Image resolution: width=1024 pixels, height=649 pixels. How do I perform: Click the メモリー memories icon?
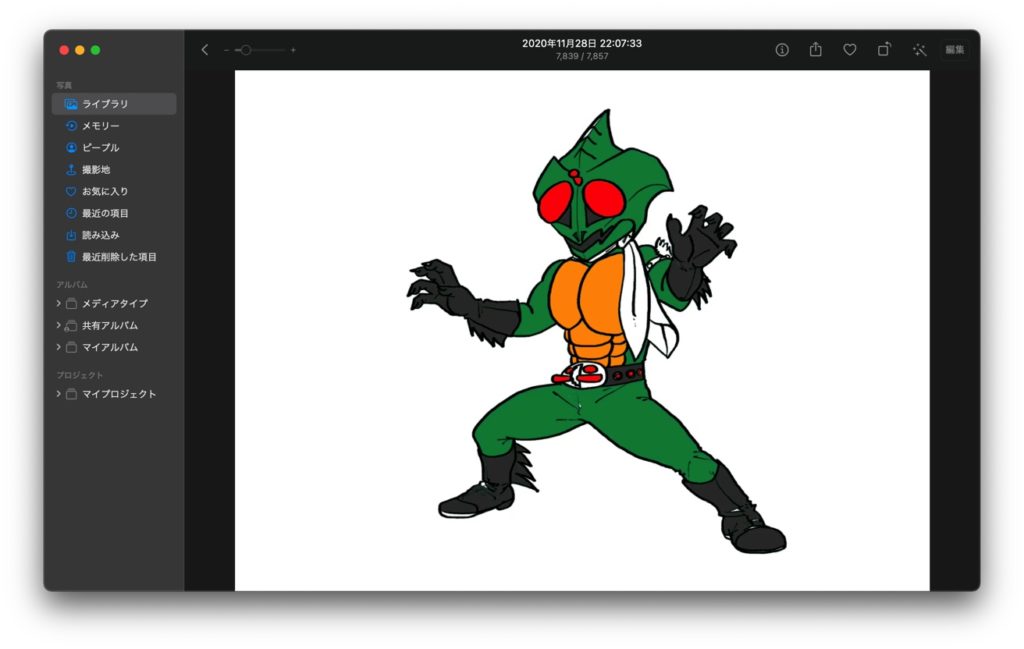click(x=71, y=125)
